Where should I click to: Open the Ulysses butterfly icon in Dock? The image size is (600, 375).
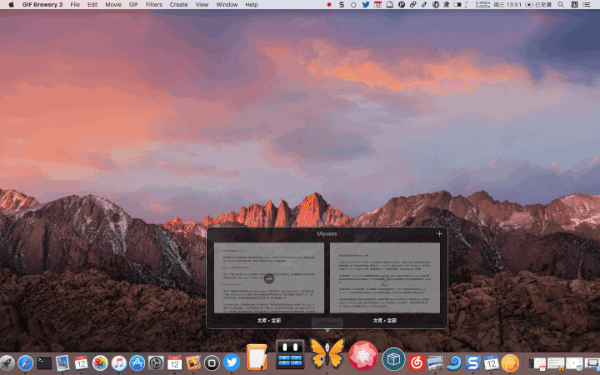[x=327, y=354]
